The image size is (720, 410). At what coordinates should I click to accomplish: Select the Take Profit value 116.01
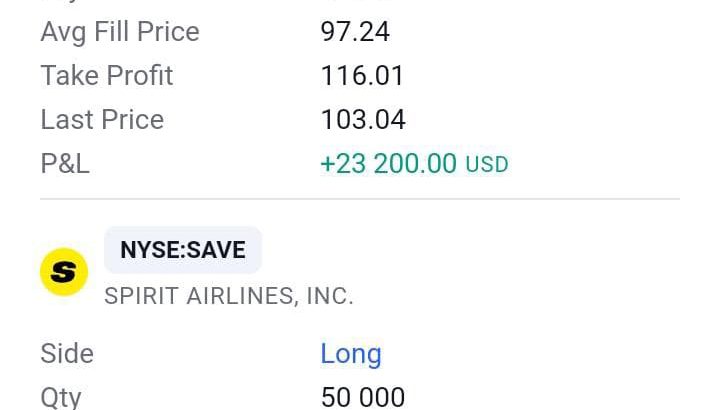pyautogui.click(x=362, y=75)
